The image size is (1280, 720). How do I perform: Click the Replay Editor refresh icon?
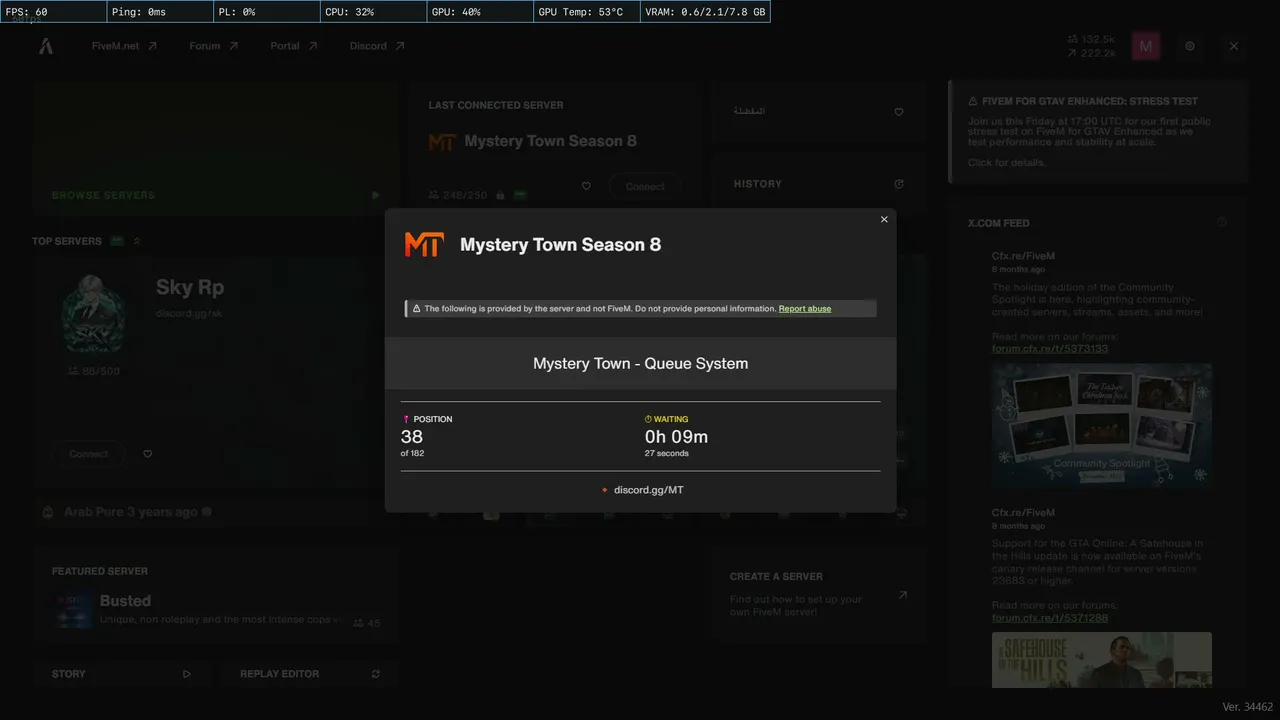click(376, 674)
